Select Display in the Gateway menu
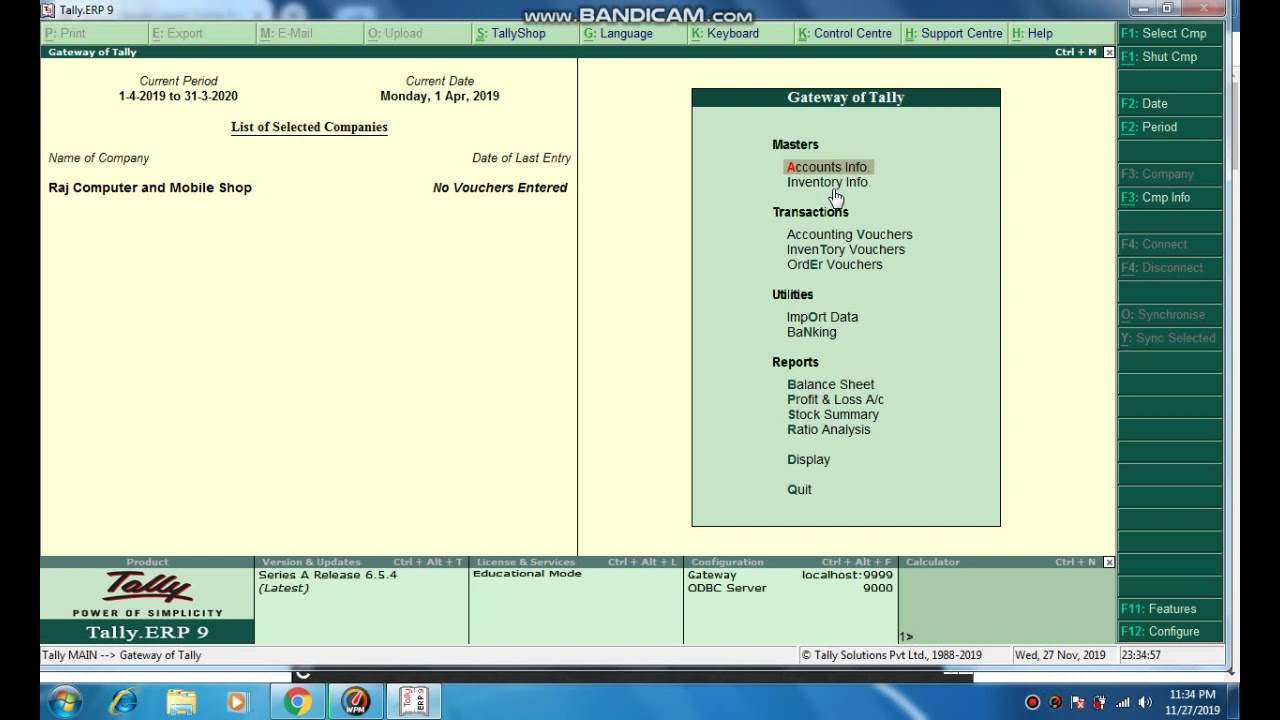The height and width of the screenshot is (720, 1280). click(x=808, y=459)
